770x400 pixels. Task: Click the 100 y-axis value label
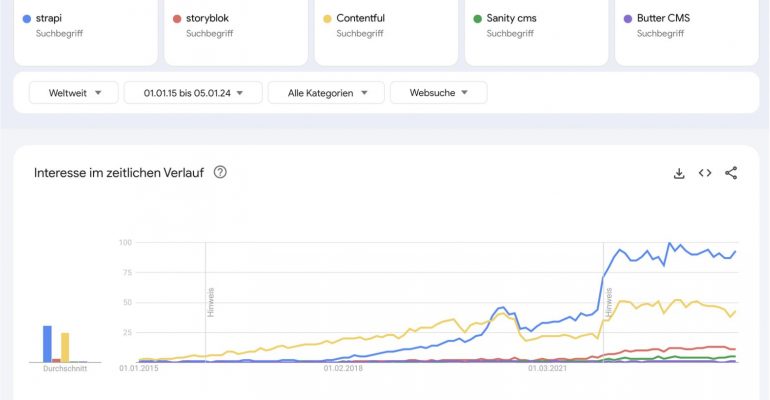pos(125,242)
